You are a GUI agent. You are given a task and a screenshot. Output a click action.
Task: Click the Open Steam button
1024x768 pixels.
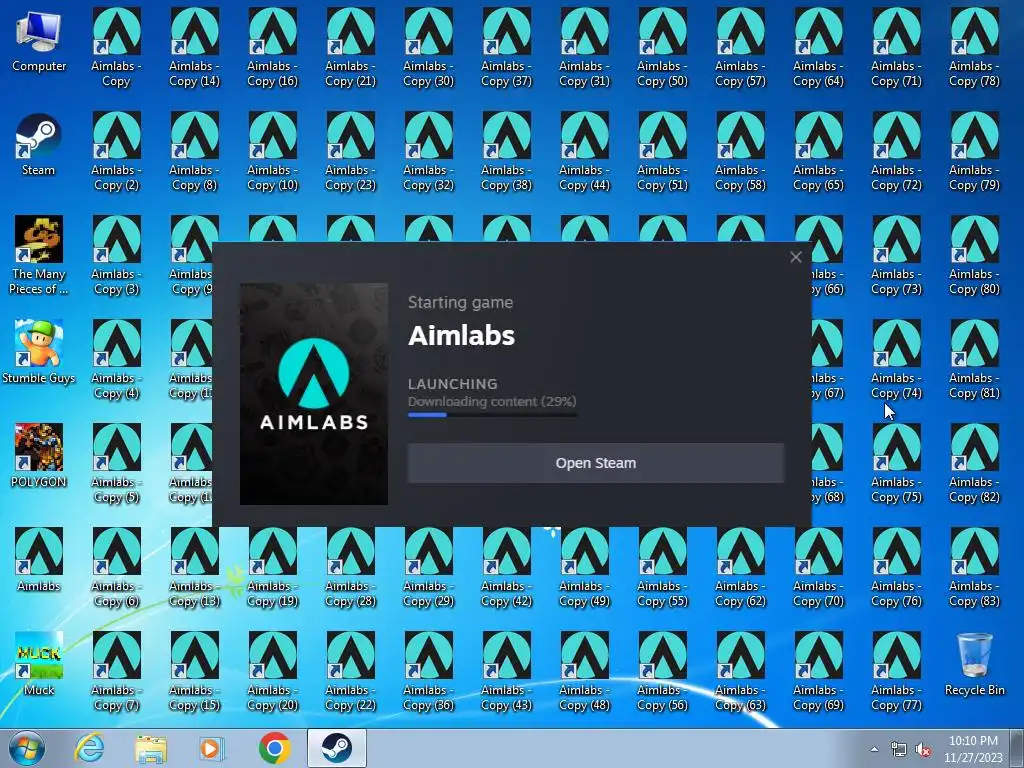tap(596, 463)
